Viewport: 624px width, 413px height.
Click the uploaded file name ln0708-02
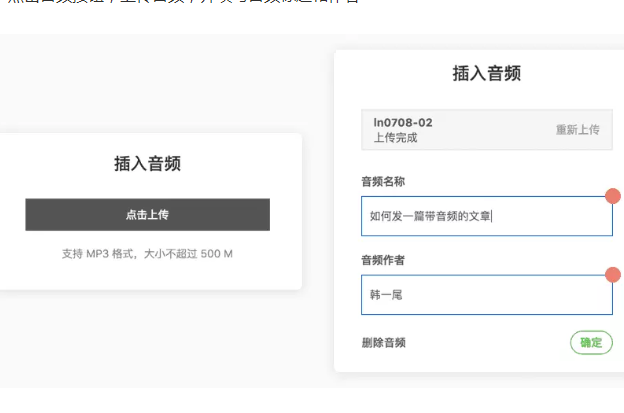tap(403, 123)
